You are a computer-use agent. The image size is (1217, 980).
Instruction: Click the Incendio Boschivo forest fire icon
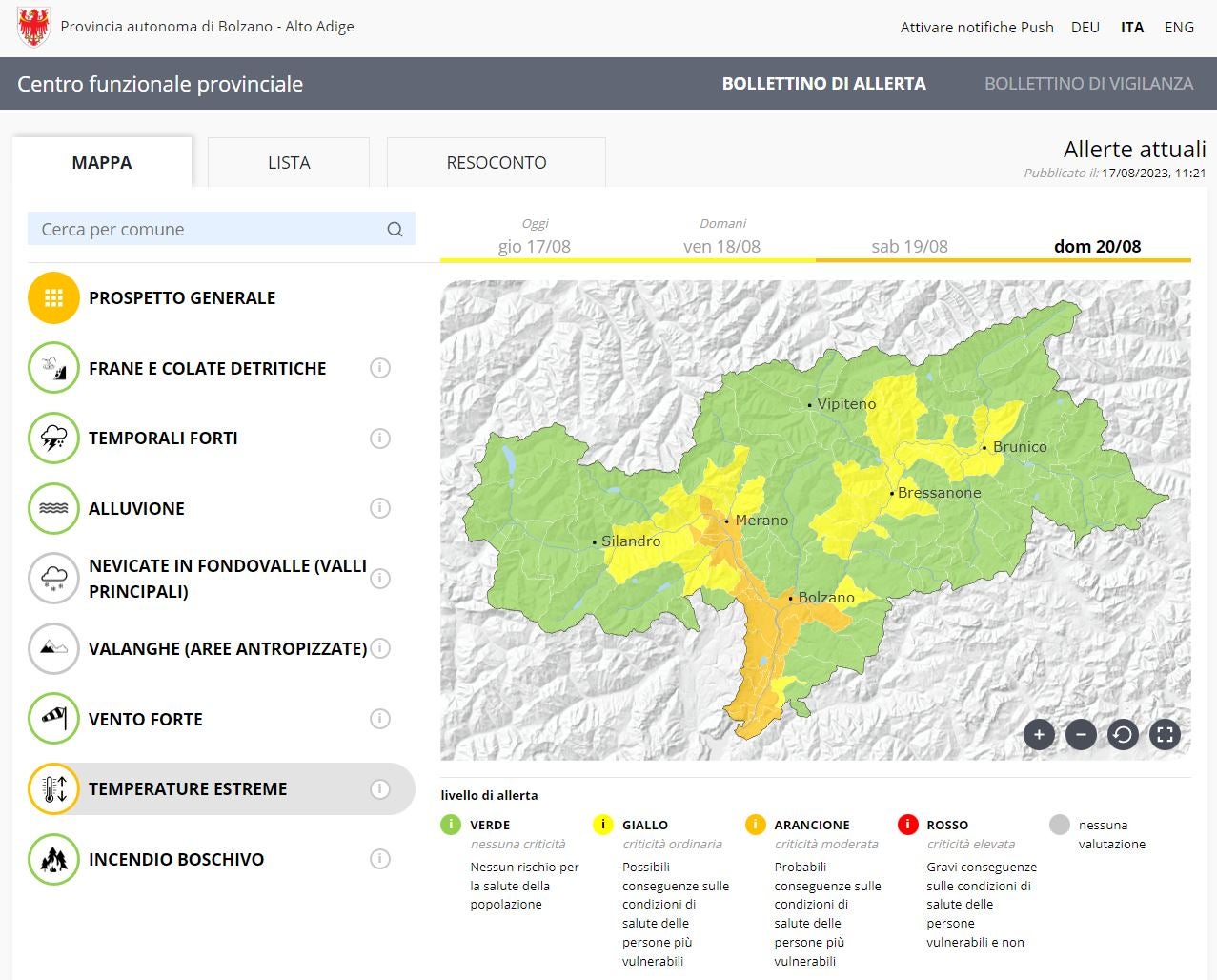(x=53, y=859)
